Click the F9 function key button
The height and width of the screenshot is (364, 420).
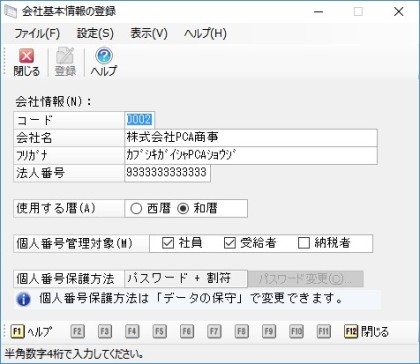269,331
